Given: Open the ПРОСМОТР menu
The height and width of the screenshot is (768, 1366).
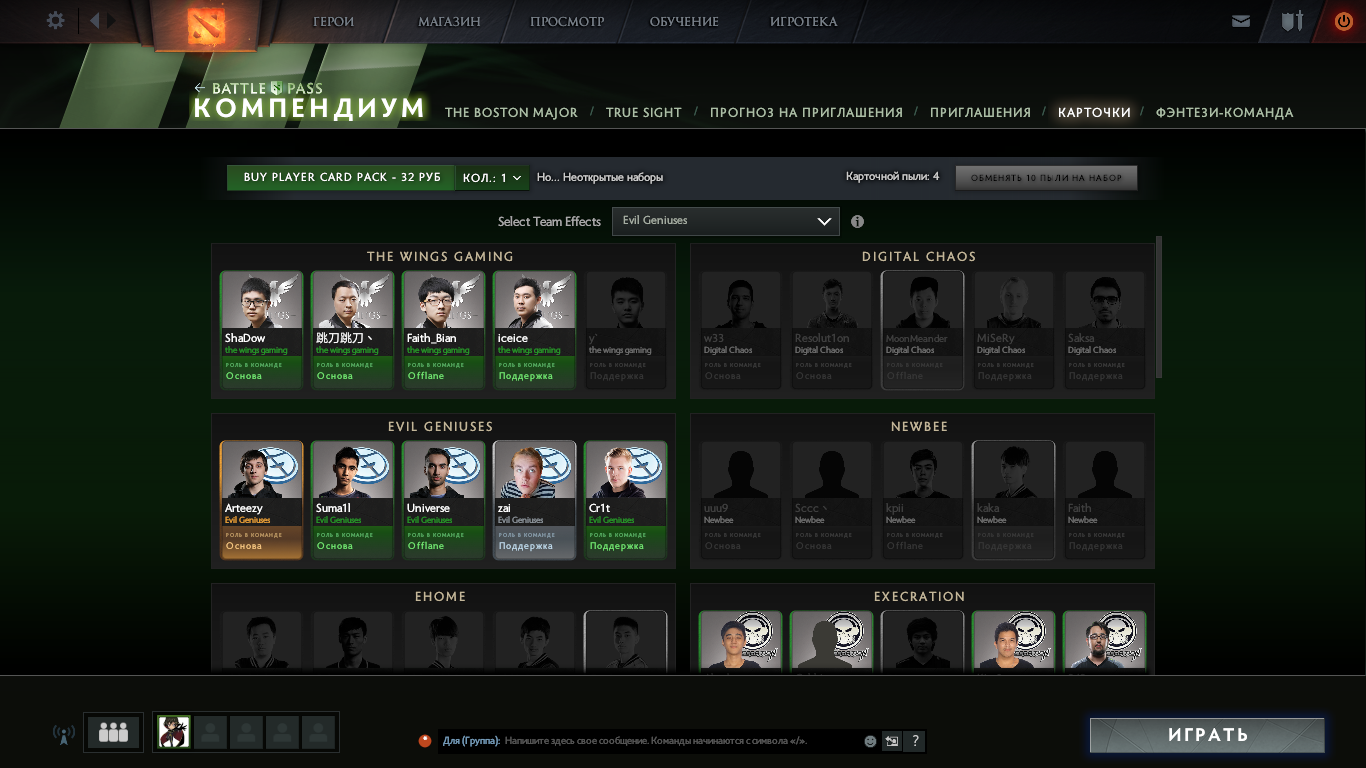Looking at the screenshot, I should 567,22.
